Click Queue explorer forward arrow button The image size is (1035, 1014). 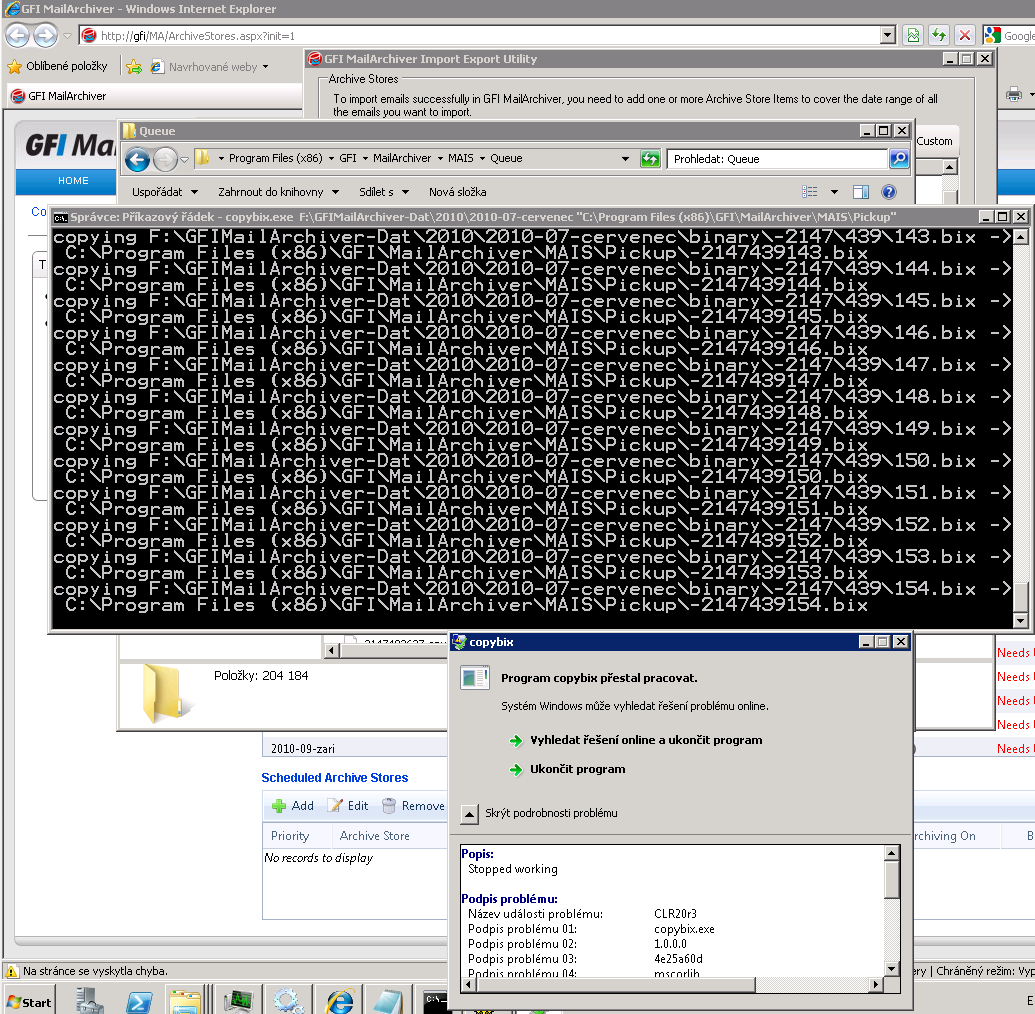(x=165, y=159)
